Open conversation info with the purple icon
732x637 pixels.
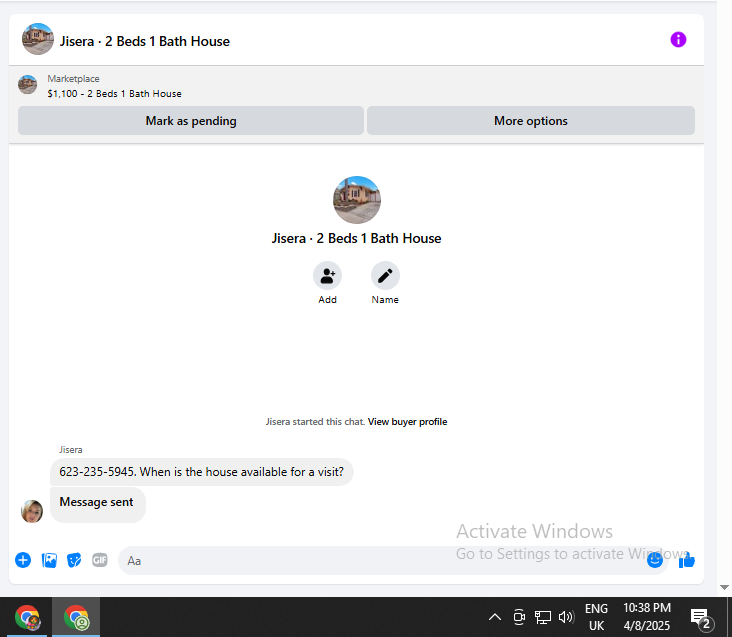click(678, 40)
